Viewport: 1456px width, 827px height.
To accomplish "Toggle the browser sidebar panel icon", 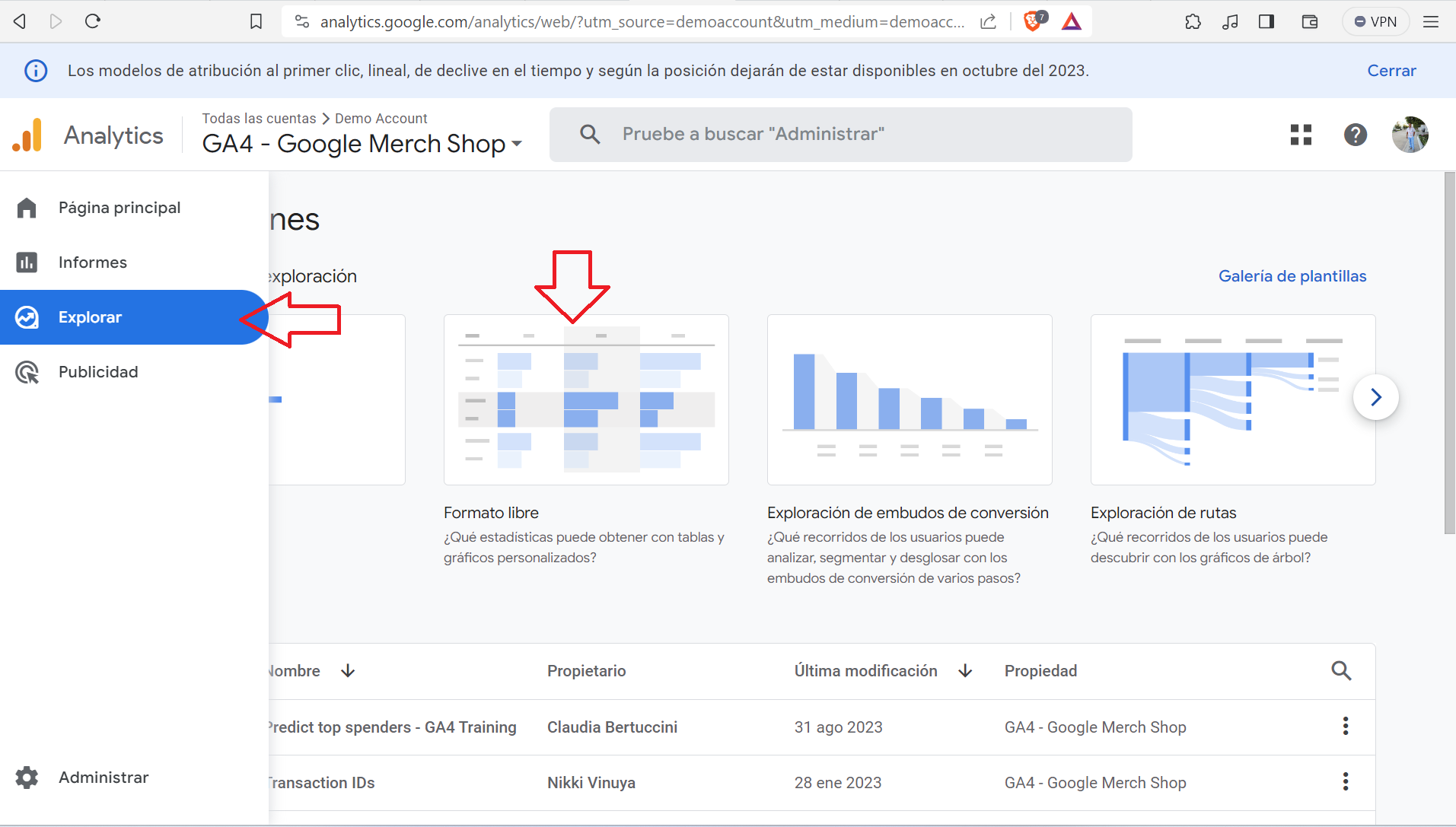I will click(1266, 21).
